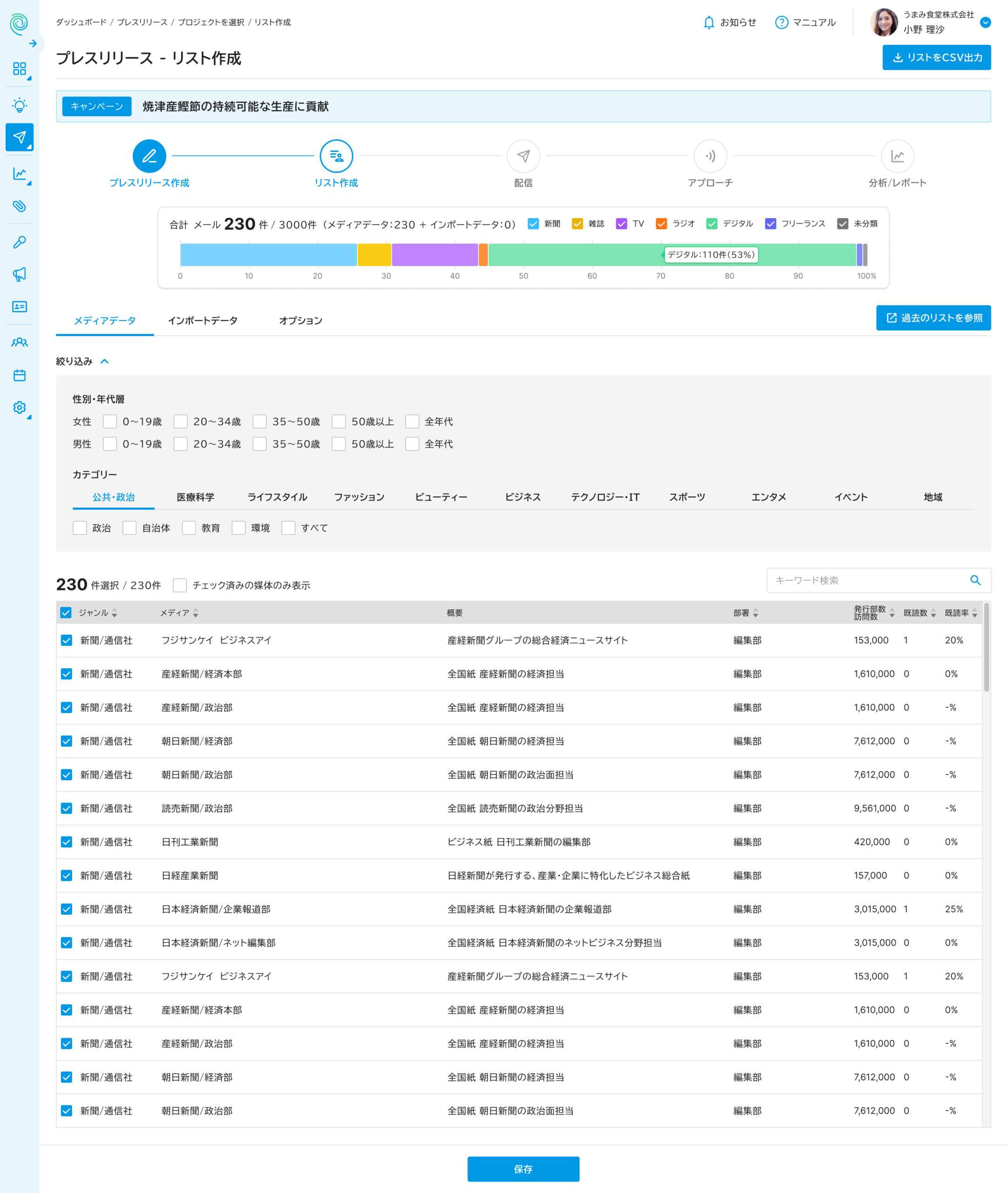Click the 保存 button

[523, 1169]
